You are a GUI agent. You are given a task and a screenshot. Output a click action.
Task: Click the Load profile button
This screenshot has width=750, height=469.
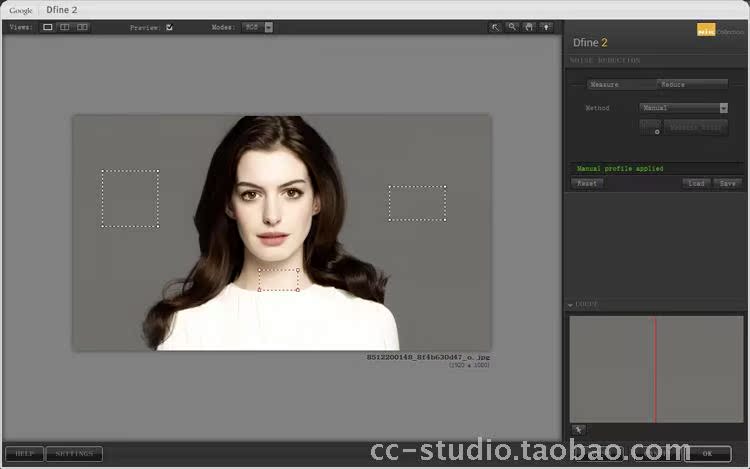click(696, 183)
